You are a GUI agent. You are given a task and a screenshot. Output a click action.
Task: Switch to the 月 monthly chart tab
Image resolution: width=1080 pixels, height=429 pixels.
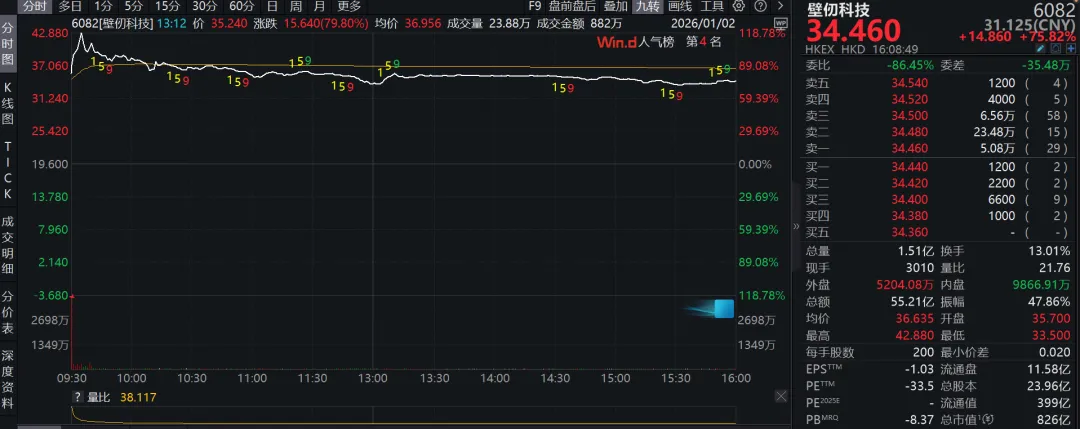coord(319,6)
